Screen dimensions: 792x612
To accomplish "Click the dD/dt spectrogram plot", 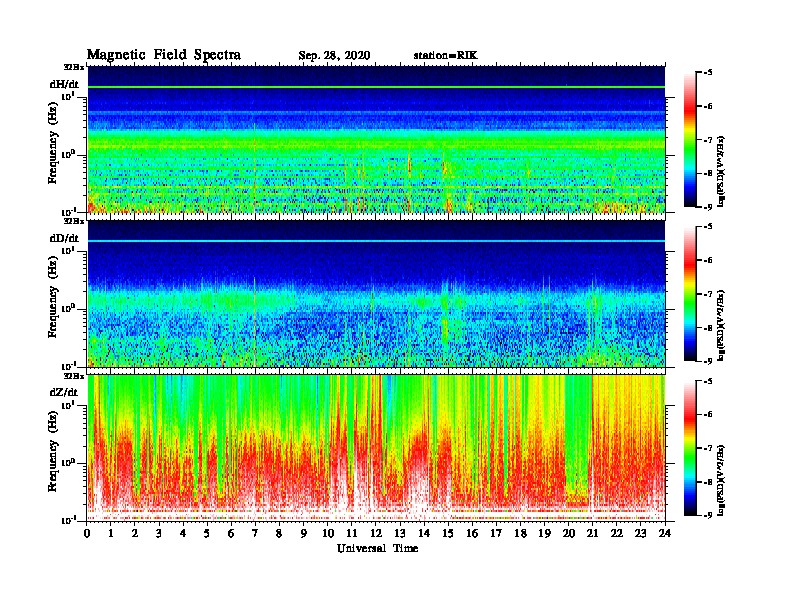I will coord(376,293).
